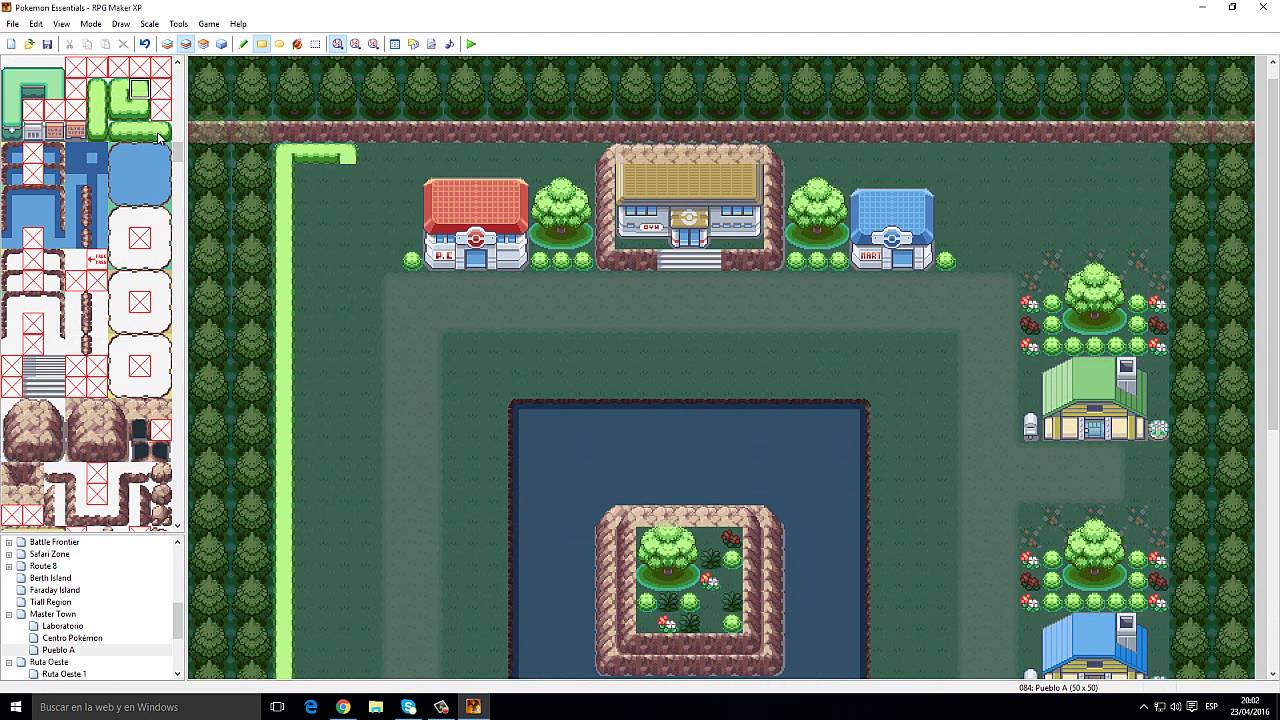Expand the Safari Zone map node

9,554
